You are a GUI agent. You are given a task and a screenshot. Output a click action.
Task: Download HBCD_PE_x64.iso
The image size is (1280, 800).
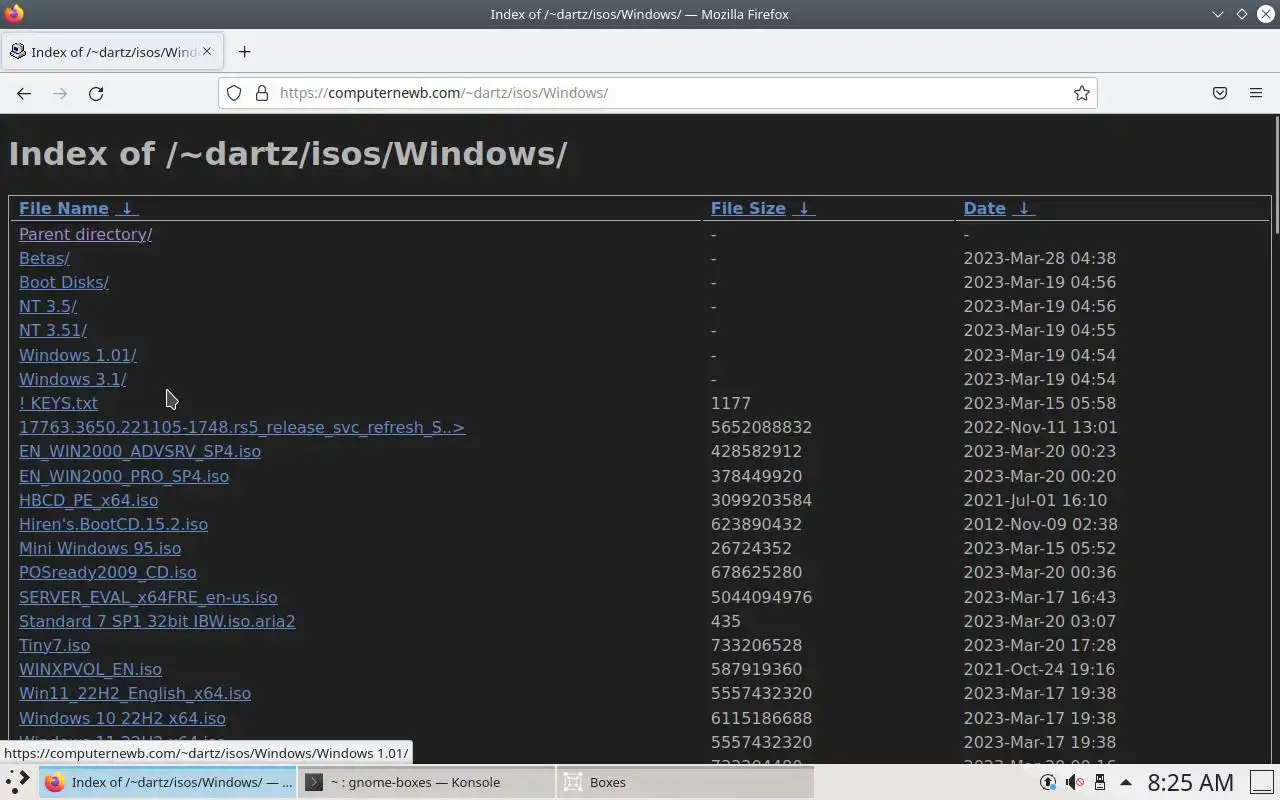click(88, 500)
